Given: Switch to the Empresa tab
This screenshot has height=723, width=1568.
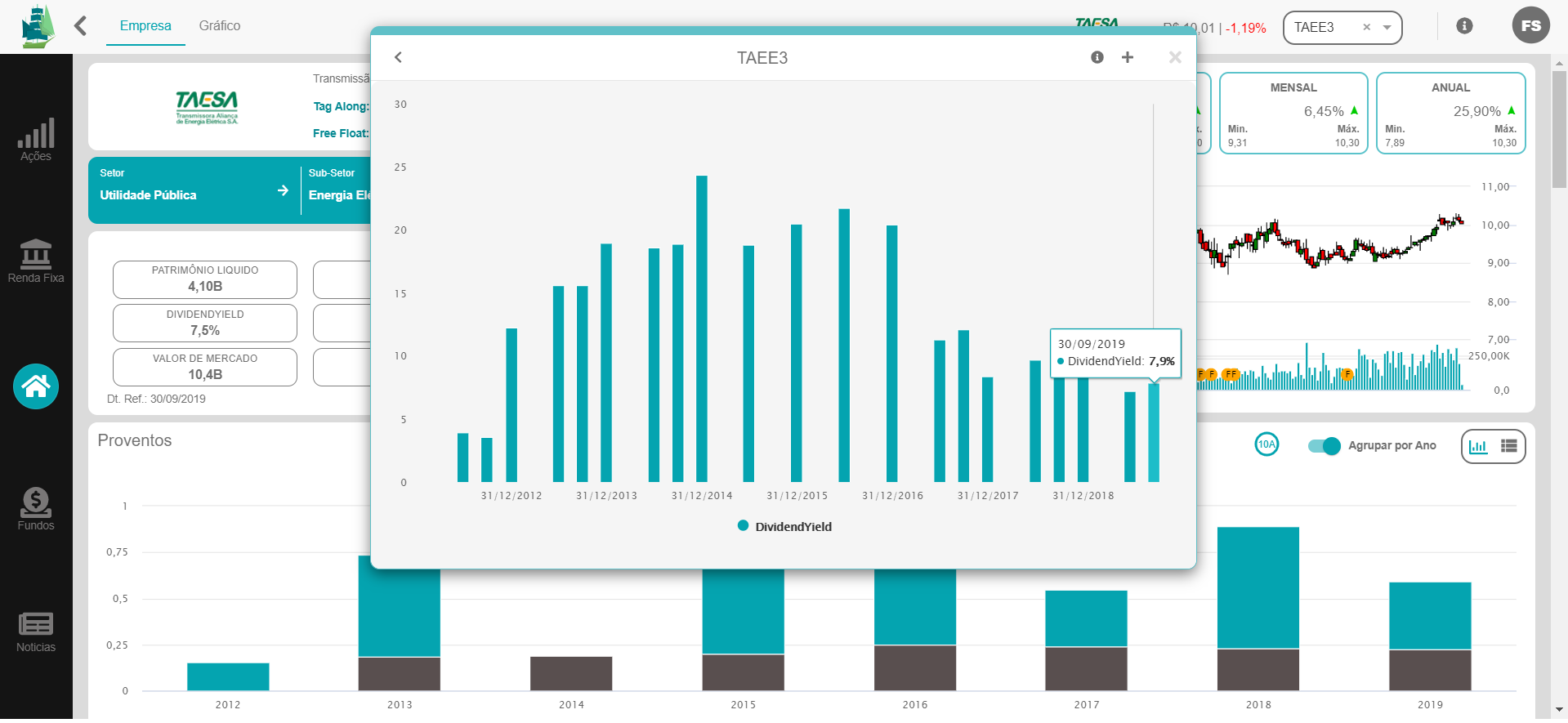Looking at the screenshot, I should [145, 26].
